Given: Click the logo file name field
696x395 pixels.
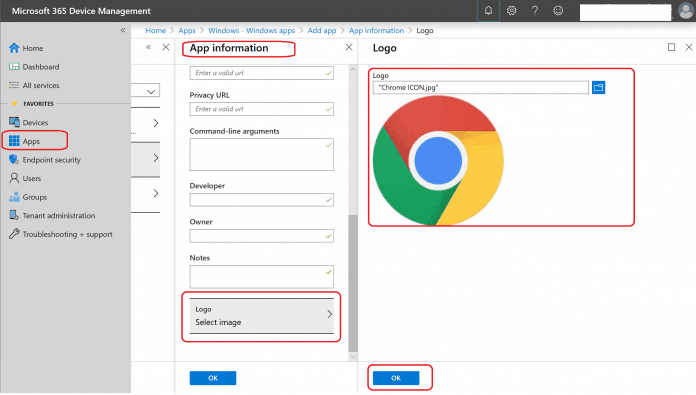Looking at the screenshot, I should pyautogui.click(x=481, y=87).
